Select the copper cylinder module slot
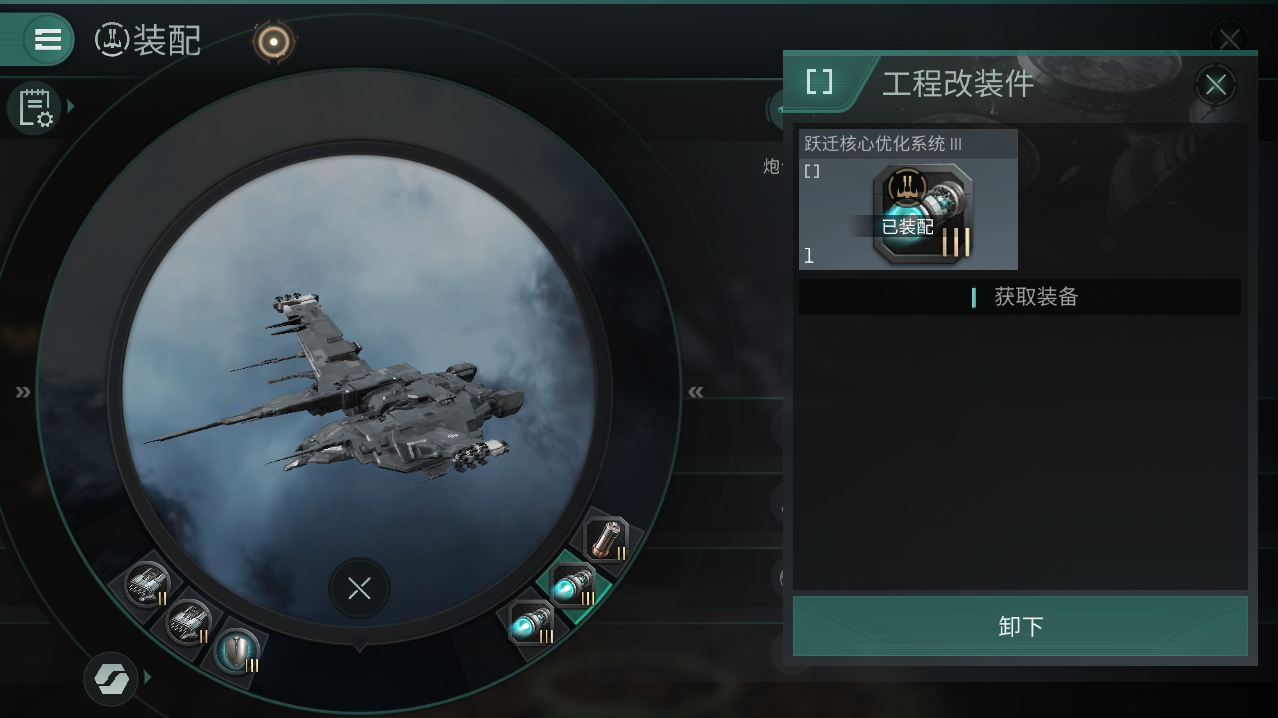 (606, 539)
